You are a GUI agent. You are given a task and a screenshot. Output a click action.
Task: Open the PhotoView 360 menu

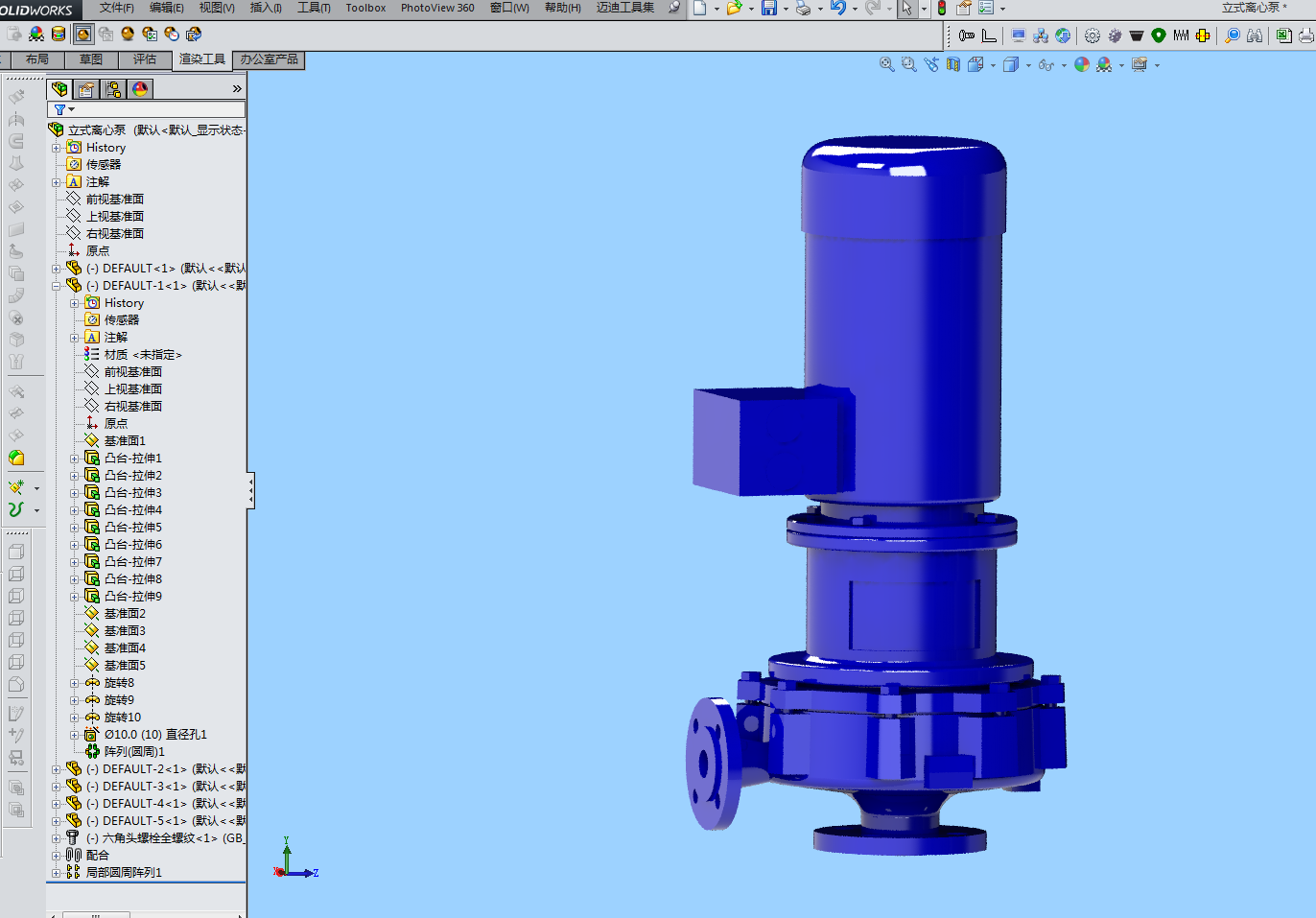pyautogui.click(x=437, y=8)
